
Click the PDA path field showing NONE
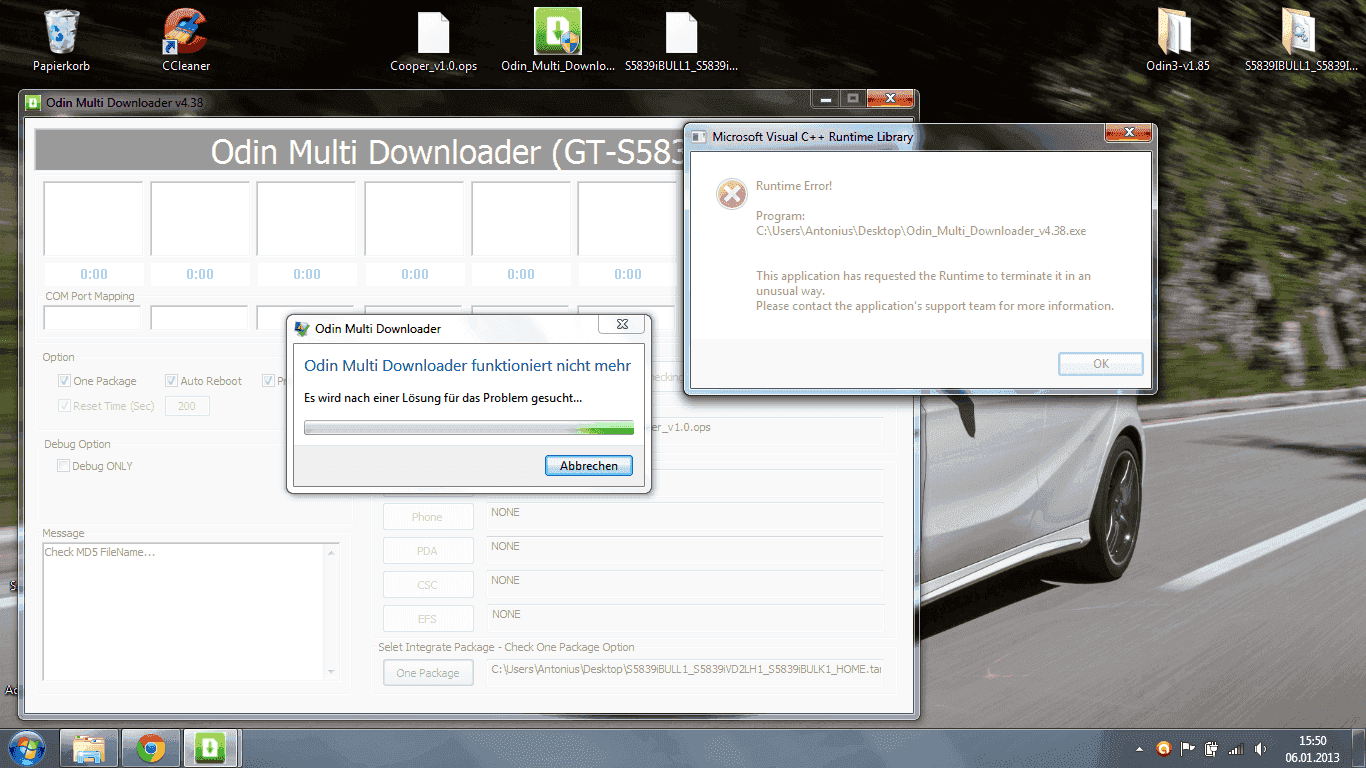685,551
